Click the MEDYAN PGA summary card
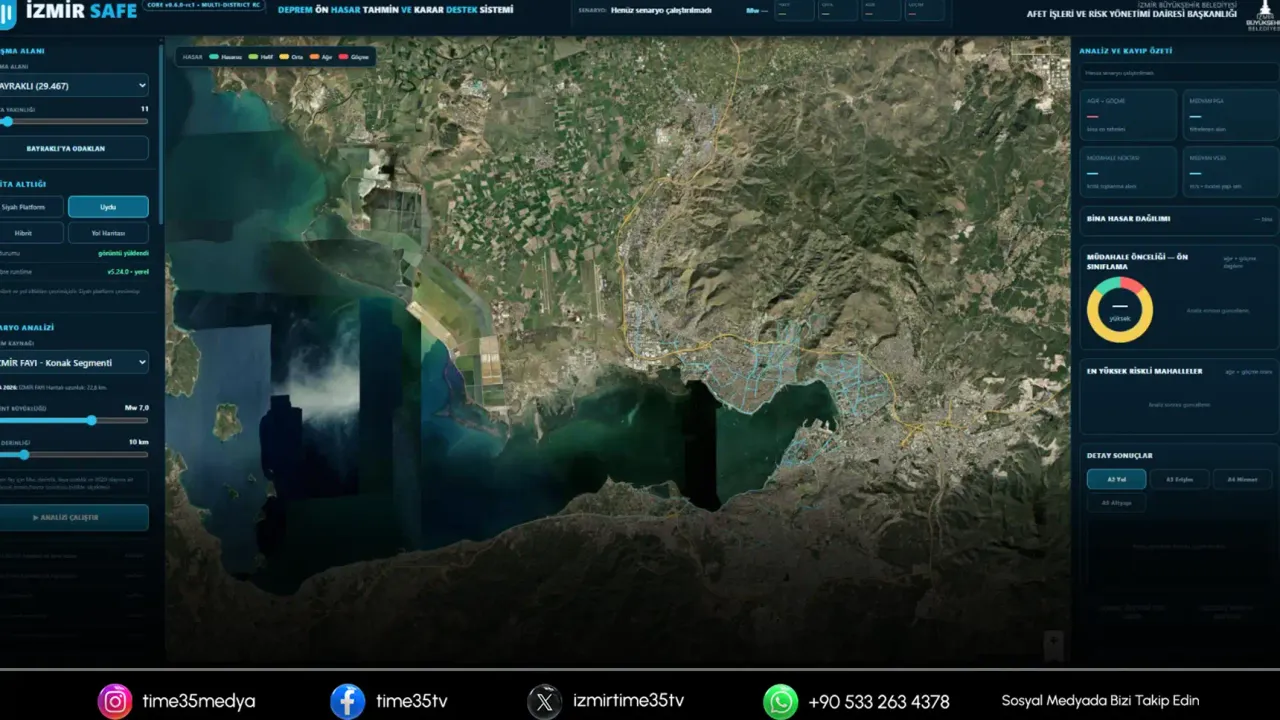This screenshot has width=1280, height=720. pyautogui.click(x=1230, y=115)
